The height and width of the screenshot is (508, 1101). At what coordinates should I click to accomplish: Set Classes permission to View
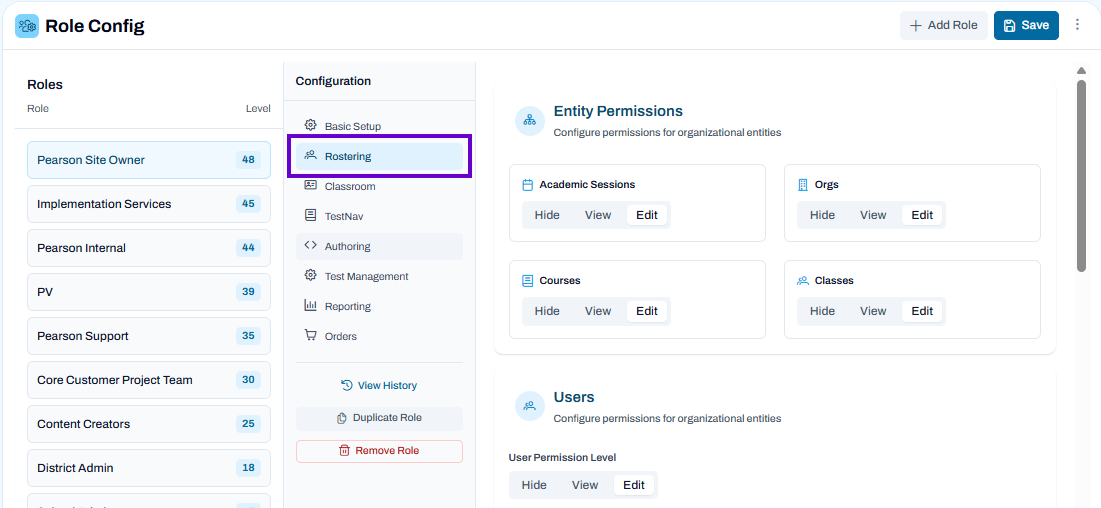point(873,311)
